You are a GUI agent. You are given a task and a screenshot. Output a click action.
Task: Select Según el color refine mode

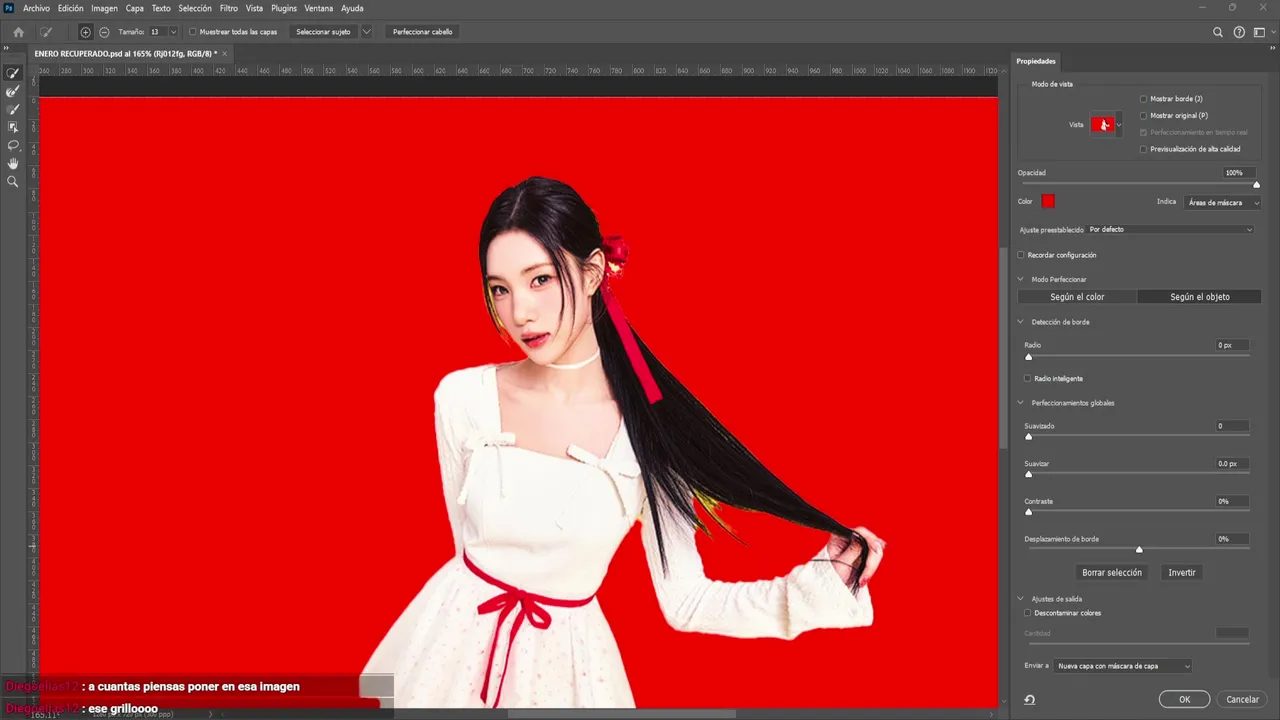pos(1077,297)
